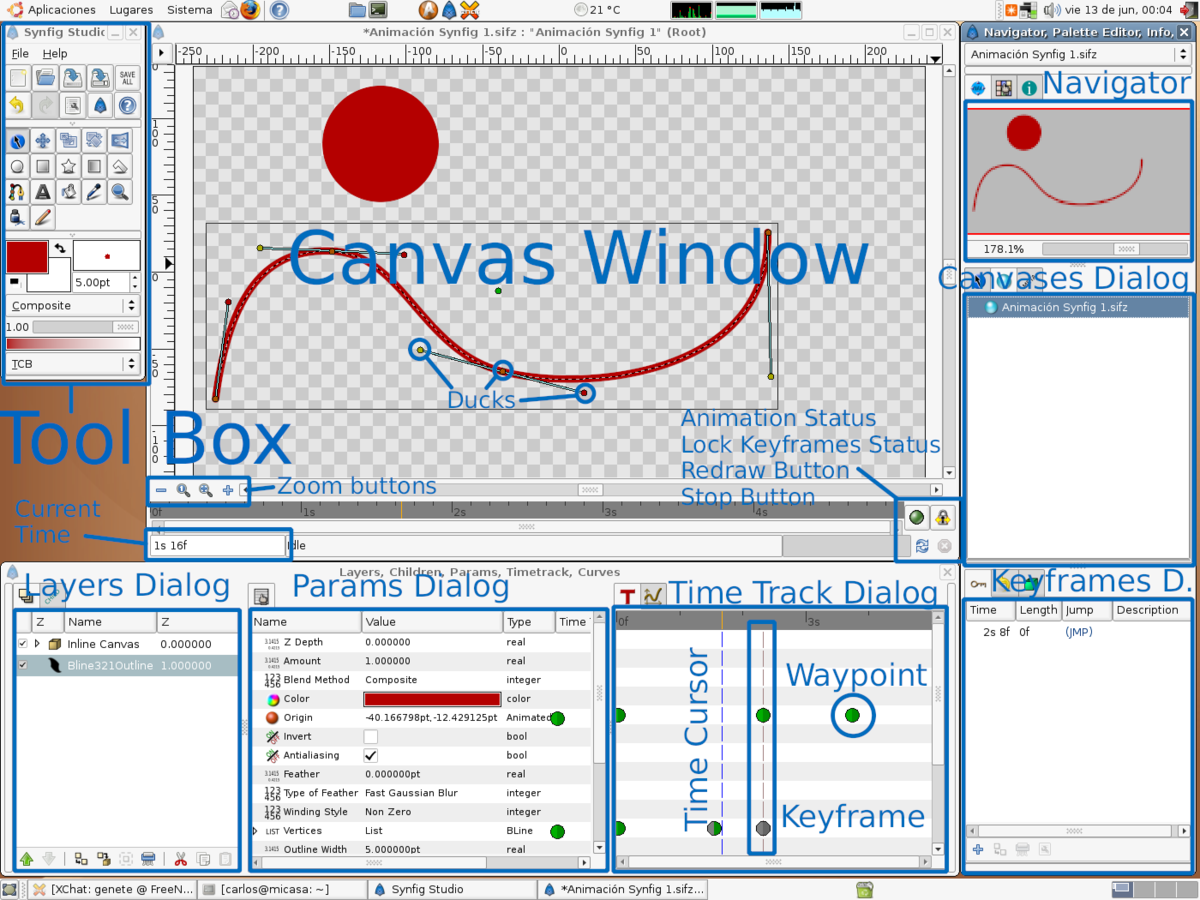The height and width of the screenshot is (900, 1200).
Task: Select the Star tool
Action: pos(68,166)
